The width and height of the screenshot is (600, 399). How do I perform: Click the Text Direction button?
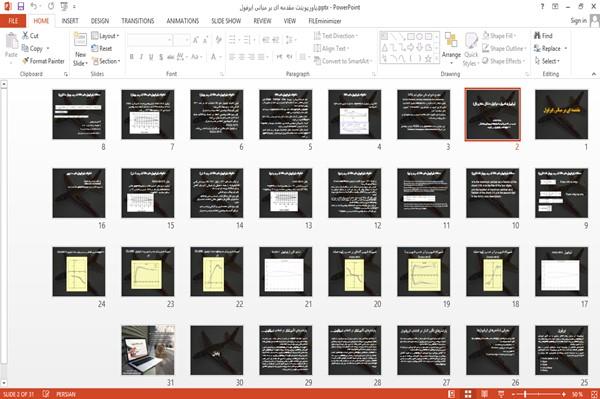[x=336, y=36]
